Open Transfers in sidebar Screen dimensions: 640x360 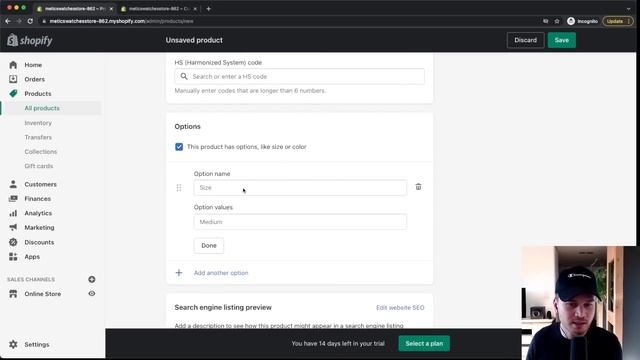point(38,137)
